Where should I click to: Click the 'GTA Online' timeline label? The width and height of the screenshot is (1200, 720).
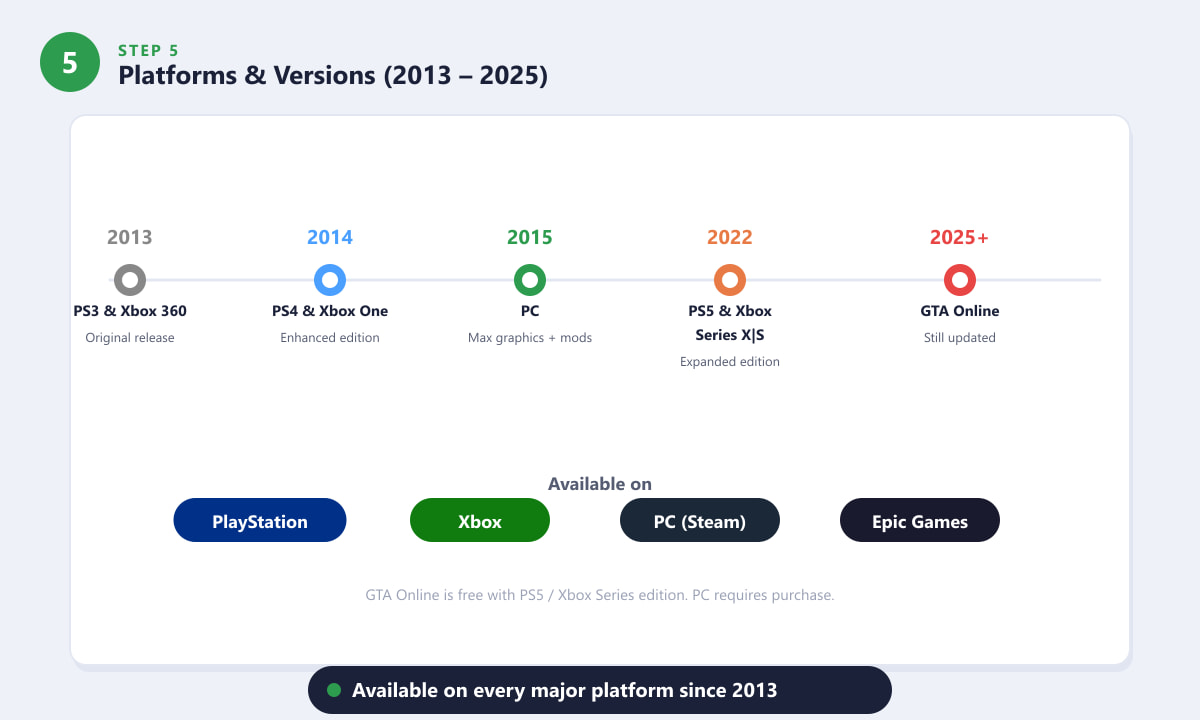point(960,311)
